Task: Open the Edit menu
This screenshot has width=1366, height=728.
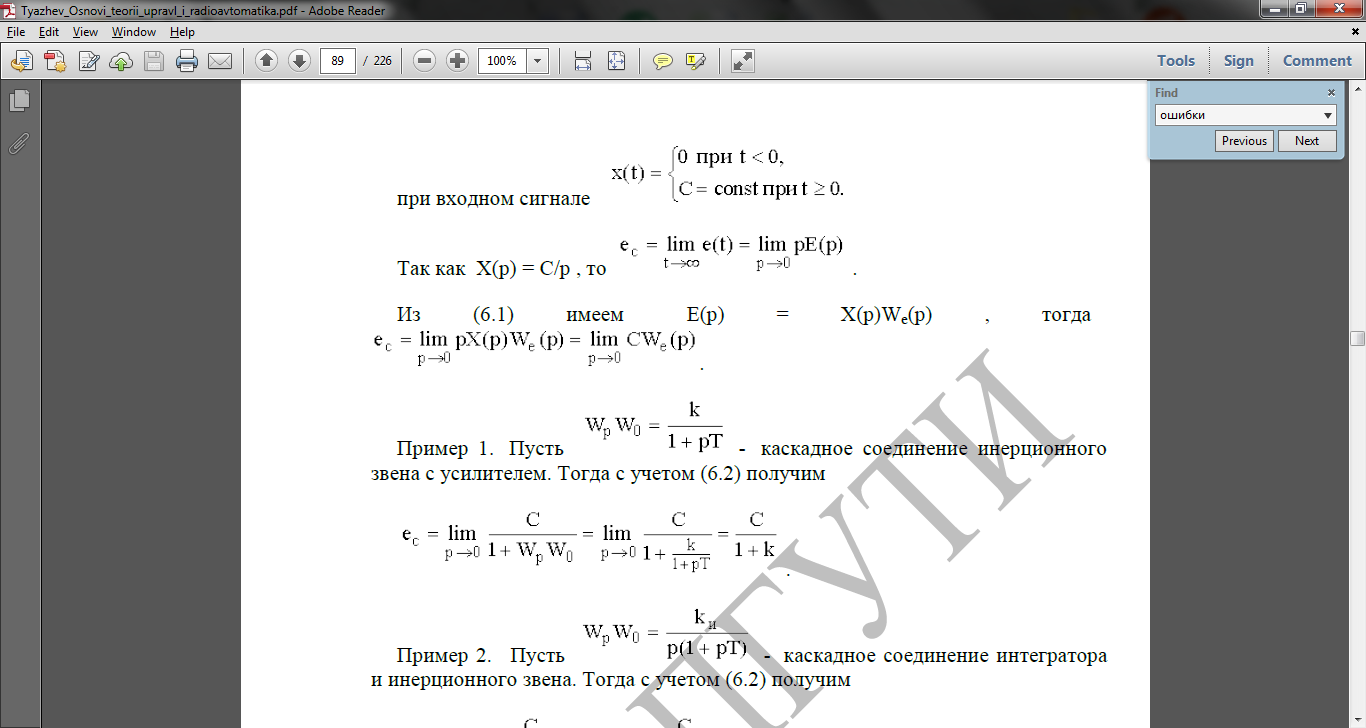Action: tap(49, 32)
